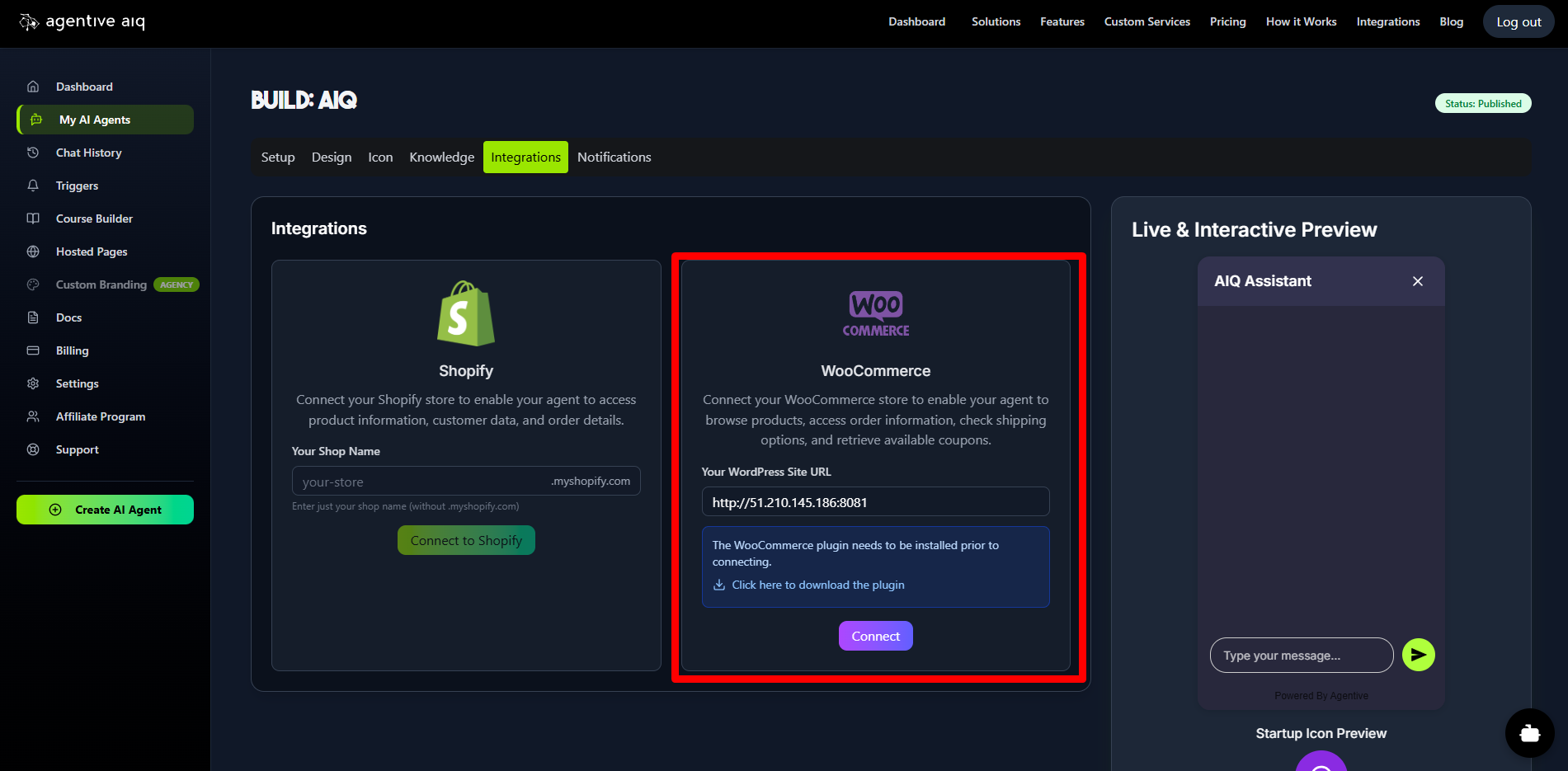Viewport: 1568px width, 771px height.
Task: Open Pricing in the top navigation
Action: (1227, 21)
